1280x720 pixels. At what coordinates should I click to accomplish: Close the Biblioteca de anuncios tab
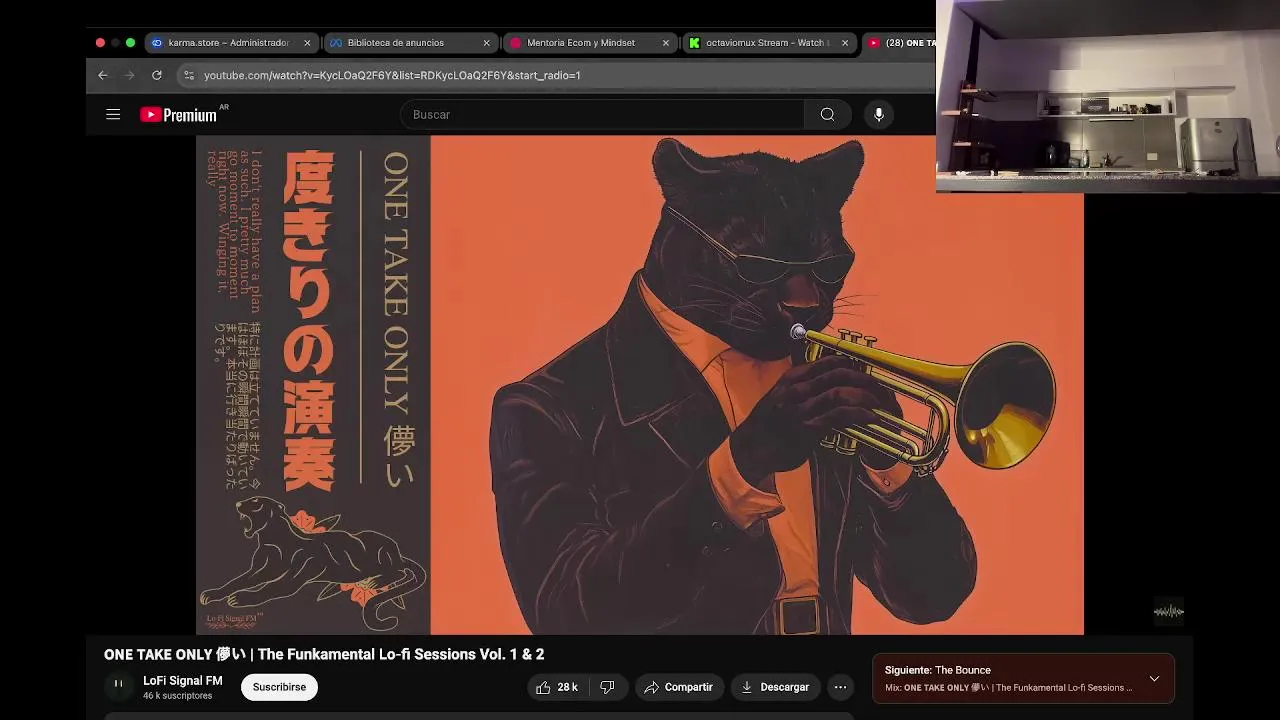tap(487, 43)
